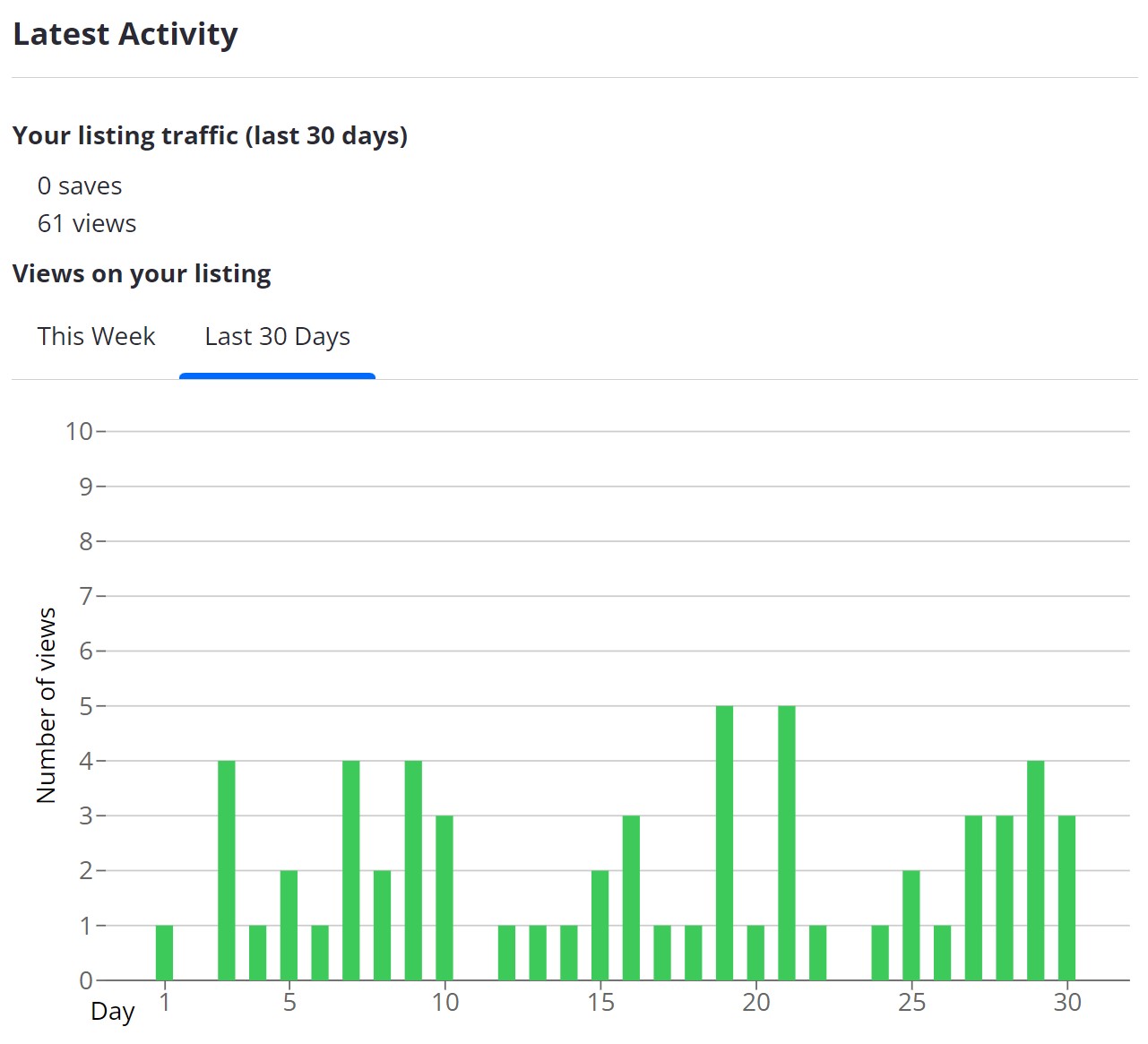The width and height of the screenshot is (1148, 1044).
Task: Click the y-axis tick label 10
Action: pyautogui.click(x=79, y=431)
